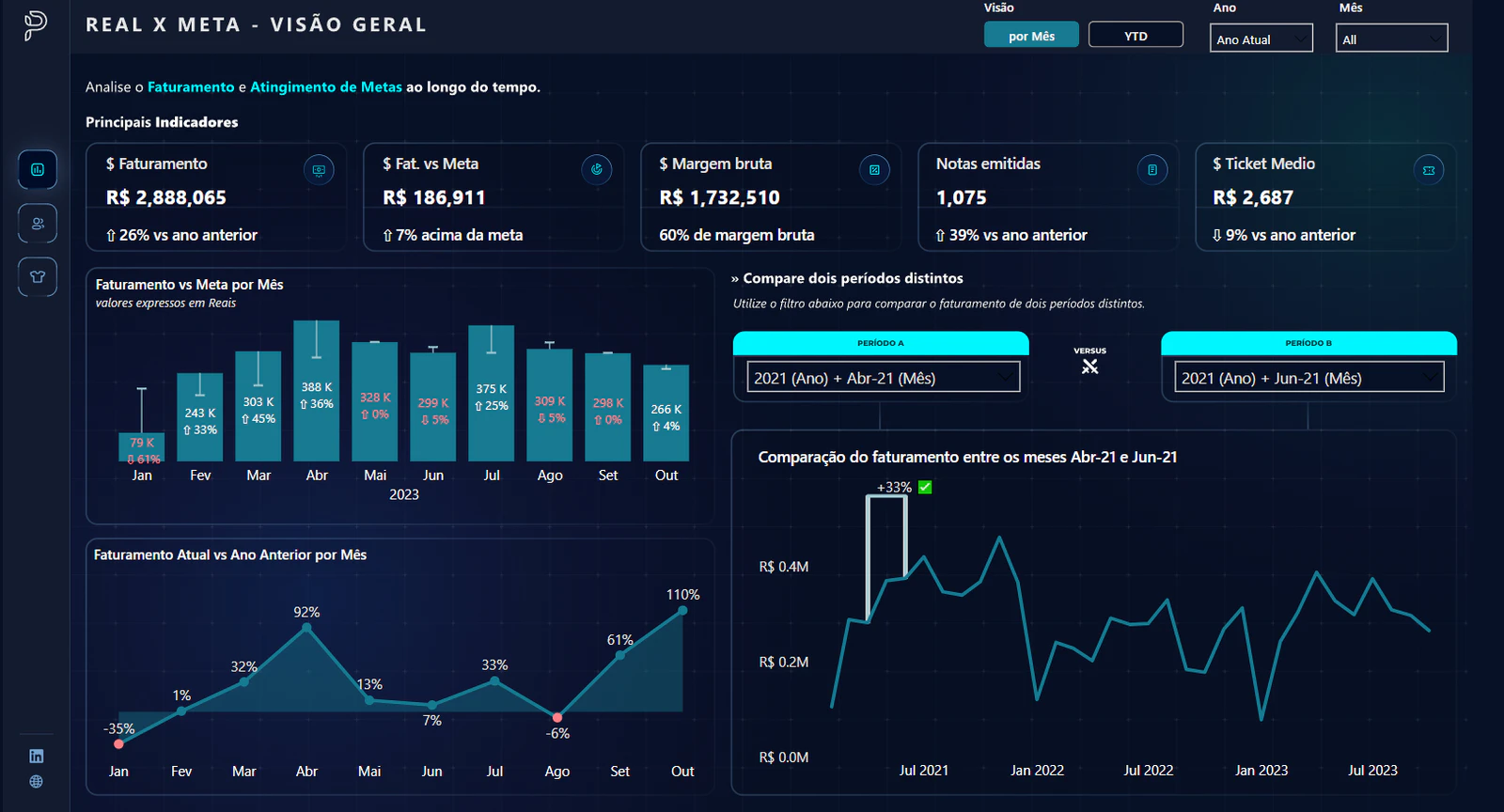Viewport: 1504px width, 812px height.
Task: Click the '7% acima da meta' text
Action: coord(453,235)
